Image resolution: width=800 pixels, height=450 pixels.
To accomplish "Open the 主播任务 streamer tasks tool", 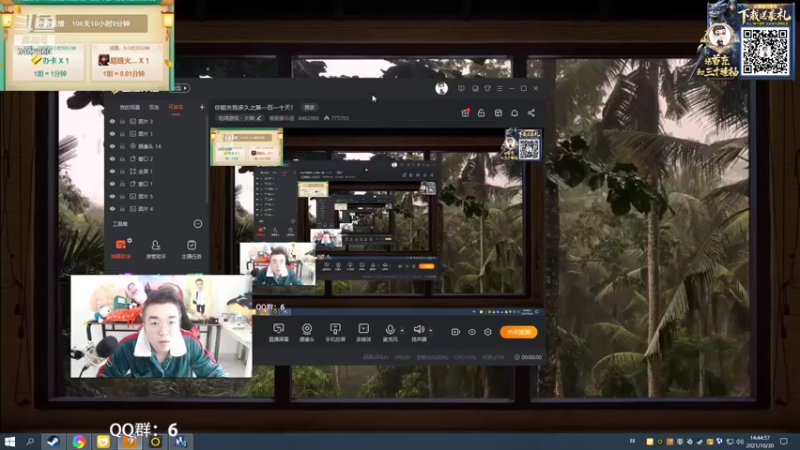I will click(191, 249).
